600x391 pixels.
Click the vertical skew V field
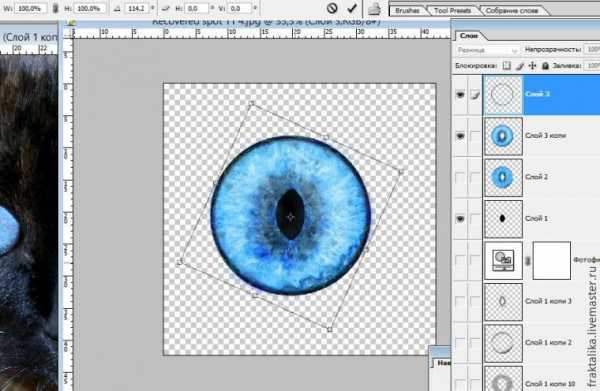[x=240, y=8]
